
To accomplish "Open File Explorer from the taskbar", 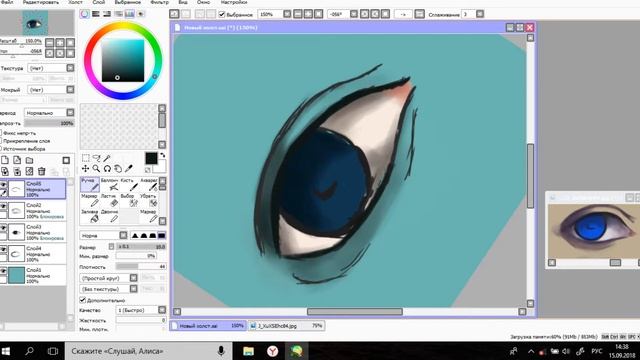I will click(248, 351).
